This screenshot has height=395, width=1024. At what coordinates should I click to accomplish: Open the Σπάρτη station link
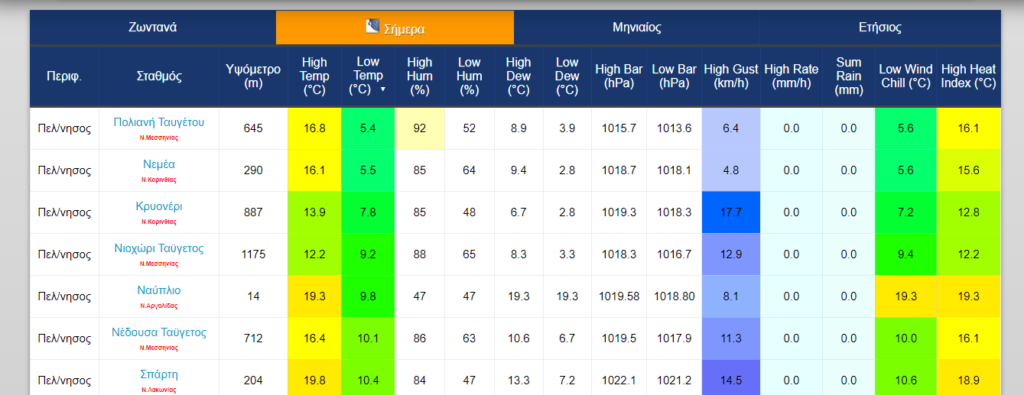point(159,374)
